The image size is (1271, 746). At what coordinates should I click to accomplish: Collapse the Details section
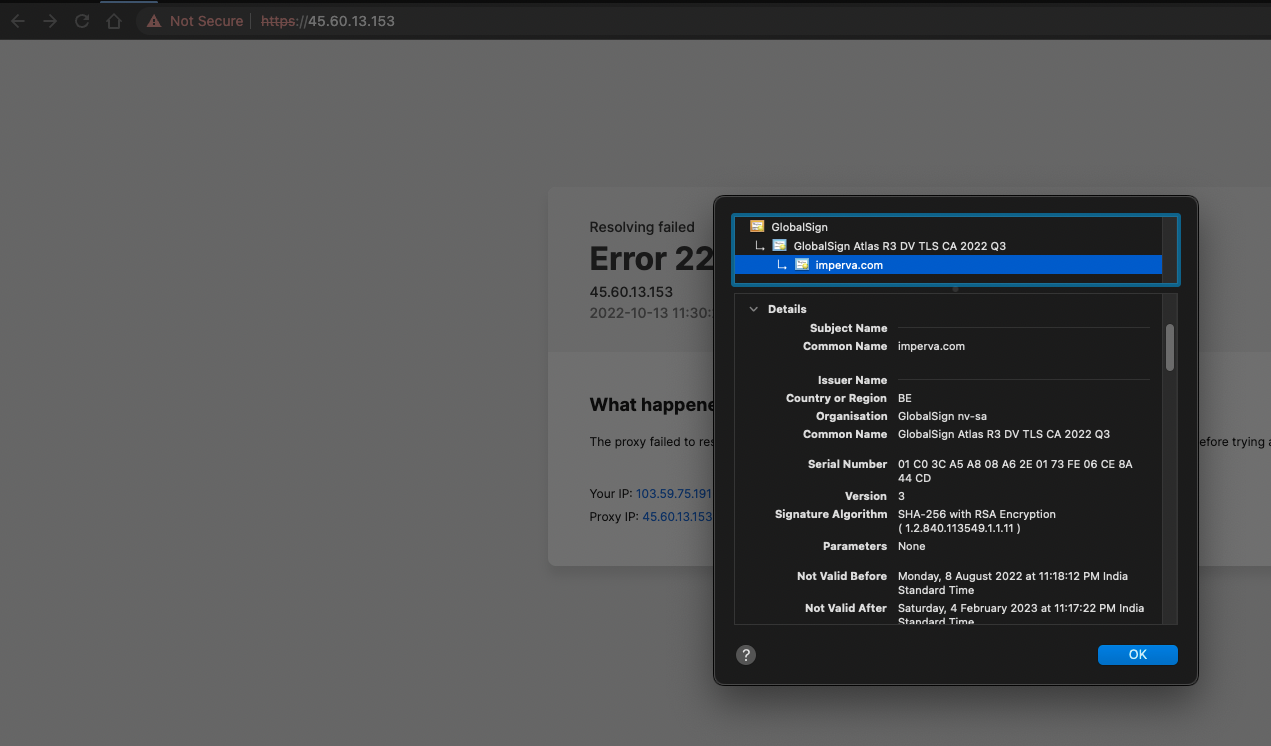pos(753,309)
